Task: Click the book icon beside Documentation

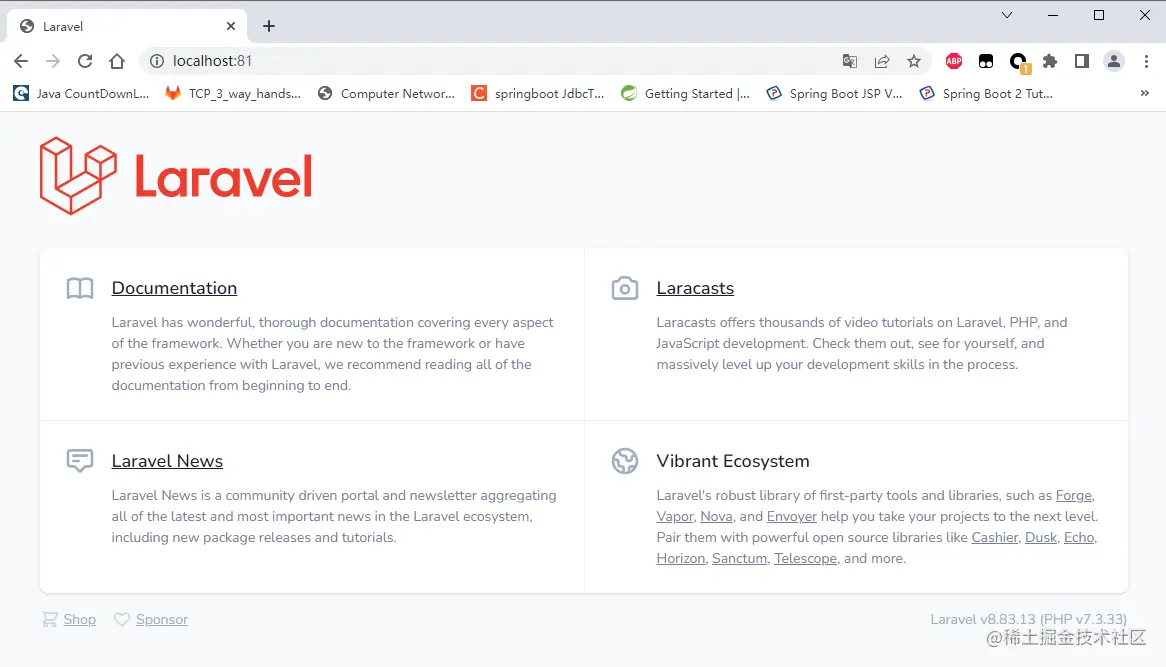Action: click(80, 288)
